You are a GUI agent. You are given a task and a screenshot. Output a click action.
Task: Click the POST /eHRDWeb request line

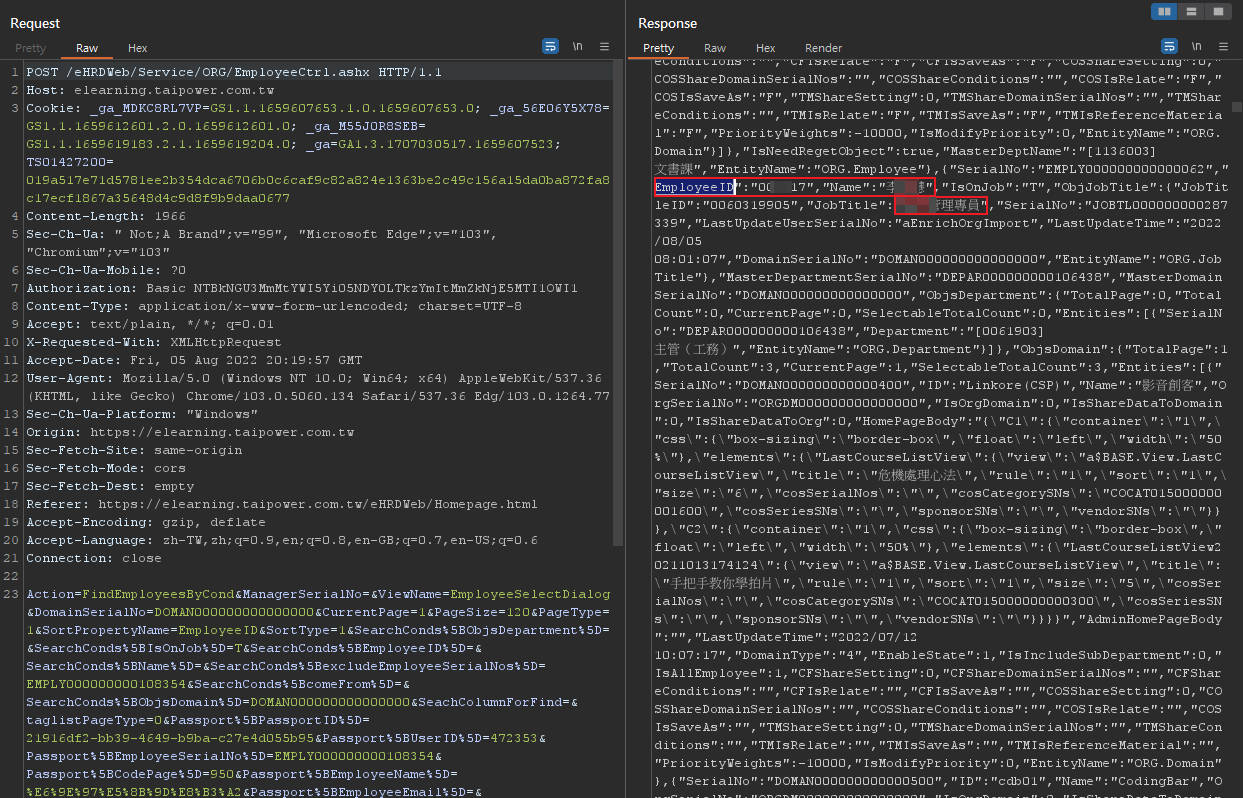[233, 72]
